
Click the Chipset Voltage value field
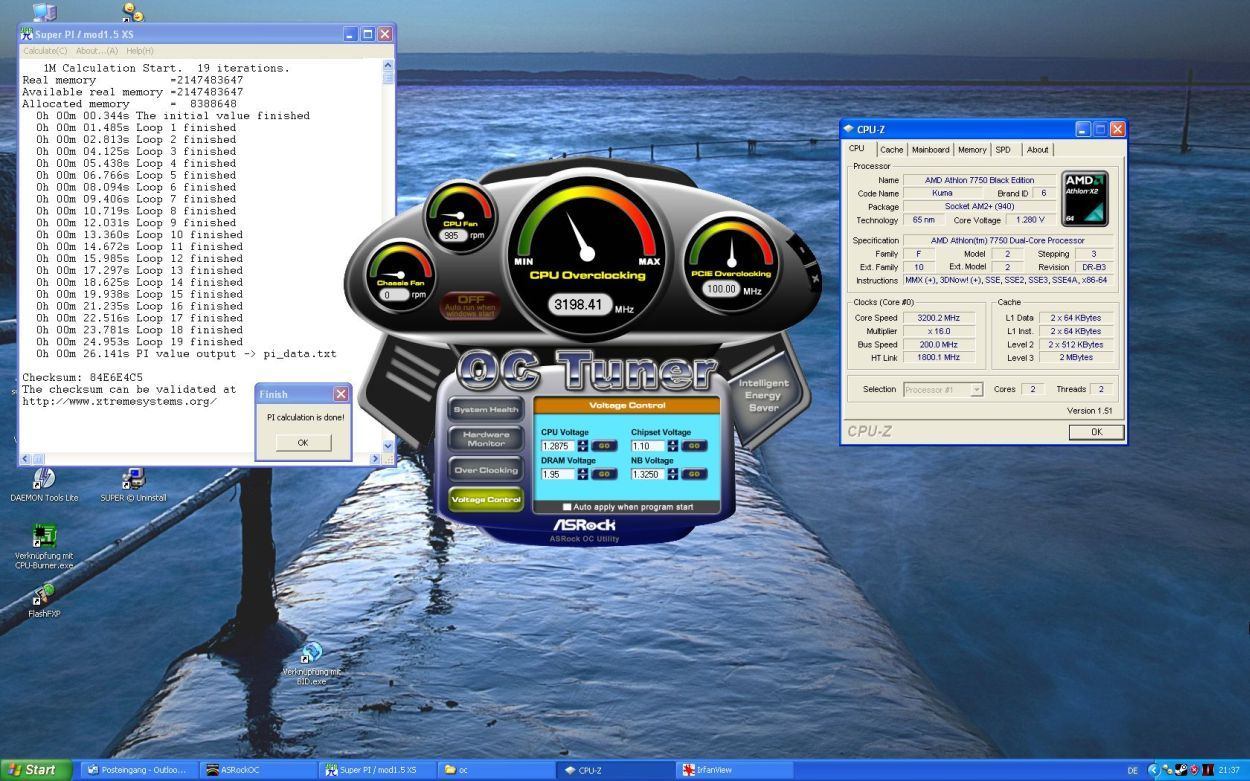pyautogui.click(x=648, y=446)
